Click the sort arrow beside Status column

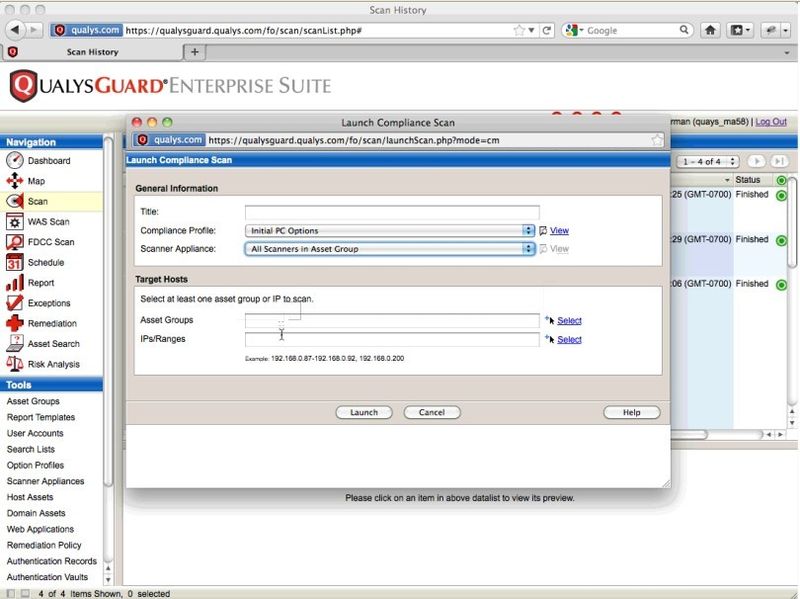(727, 180)
